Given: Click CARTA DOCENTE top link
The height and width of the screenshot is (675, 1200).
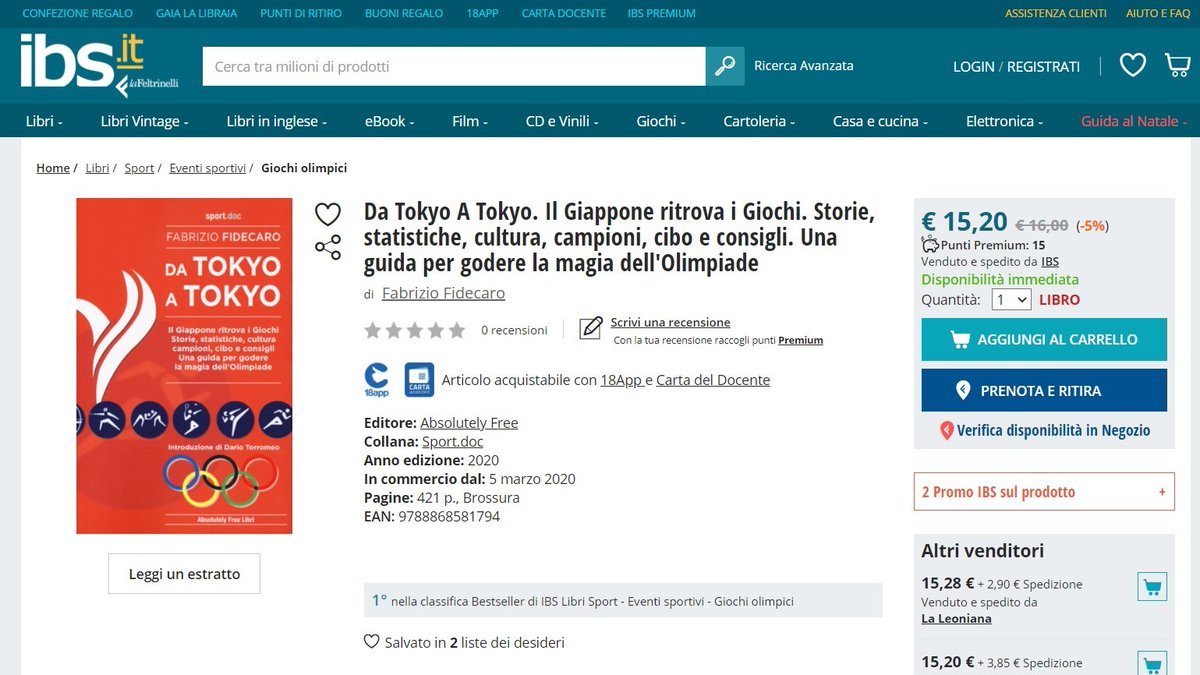Looking at the screenshot, I should tap(563, 13).
